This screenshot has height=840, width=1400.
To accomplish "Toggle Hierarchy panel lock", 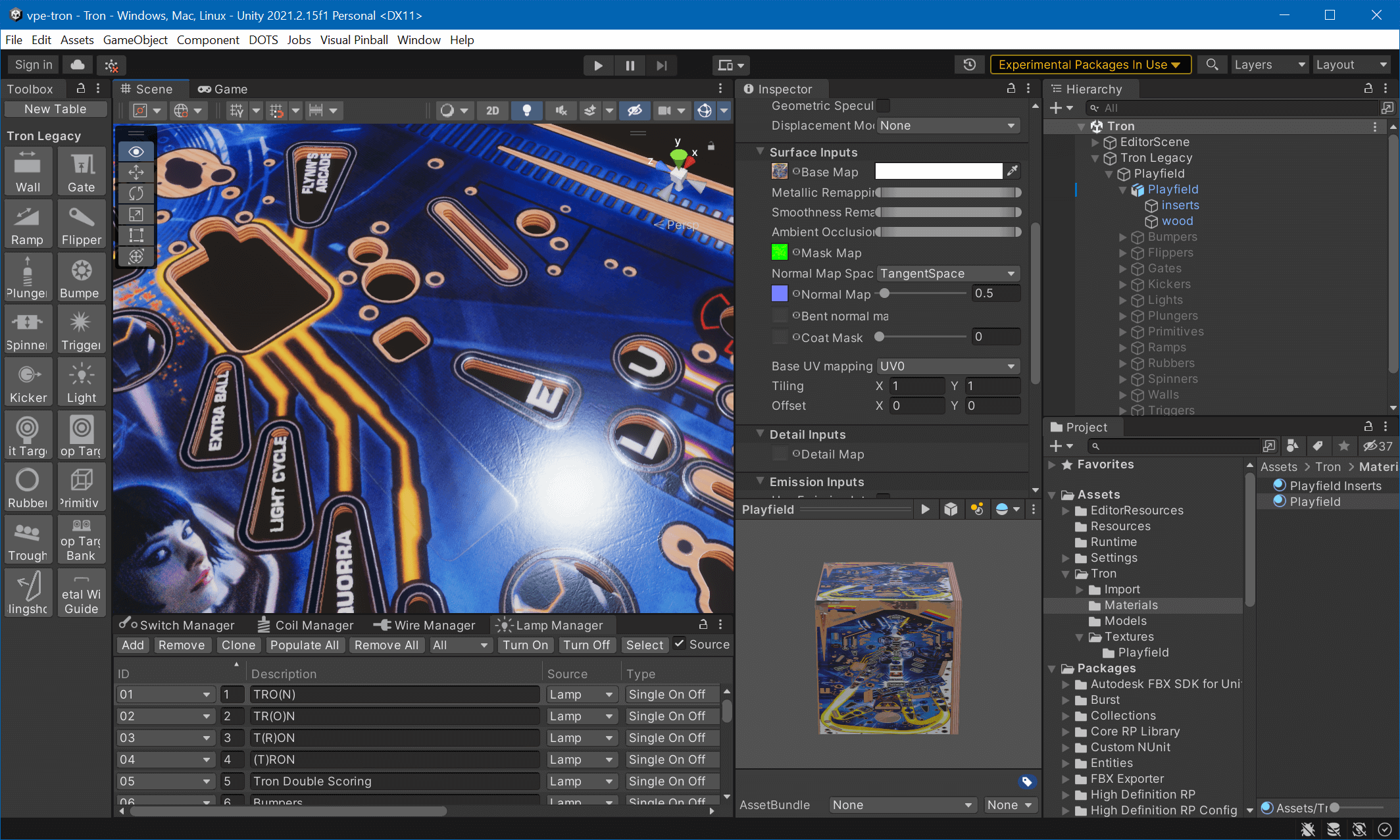I will [x=1368, y=88].
